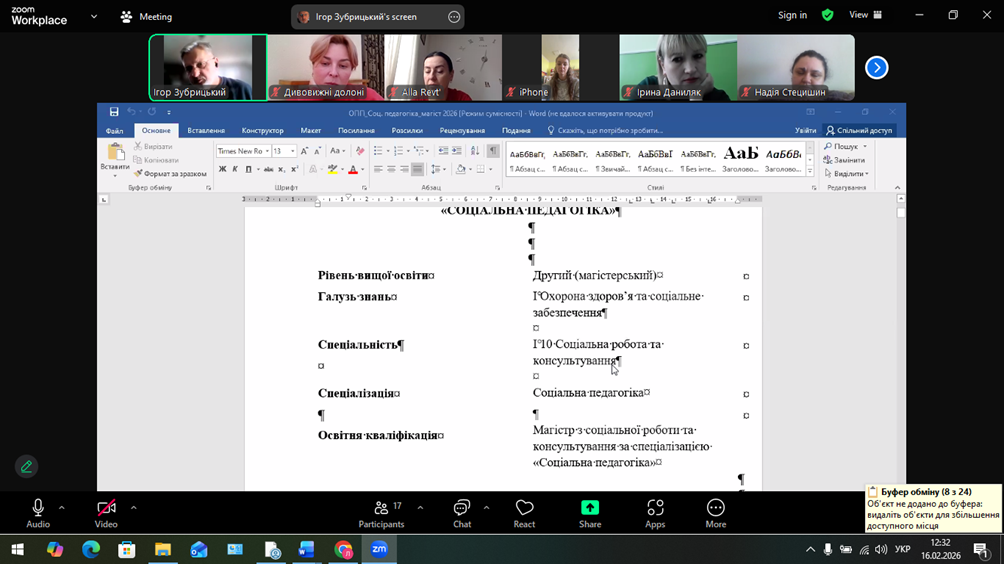Click the Sign in link
Screen dimensions: 1004x564
(792, 16)
